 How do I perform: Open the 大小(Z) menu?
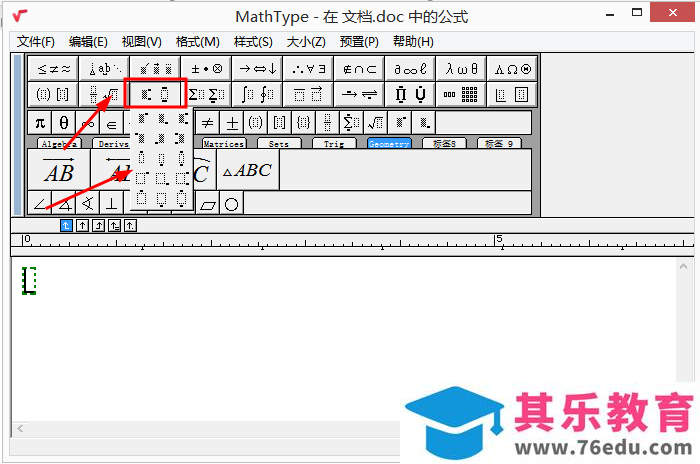coord(306,42)
